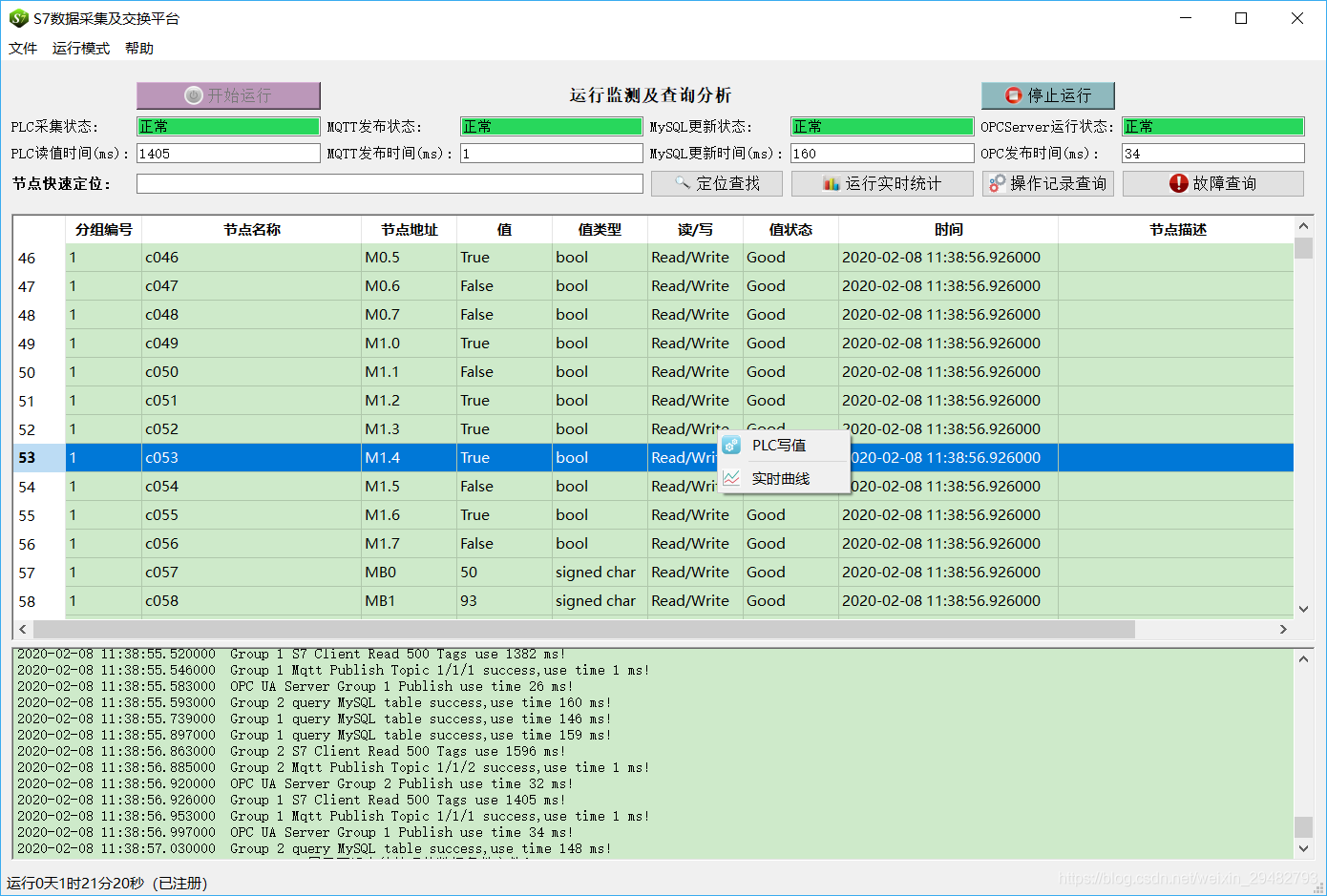The height and width of the screenshot is (896, 1327).
Task: Click the red stop icon on 停止运行
Action: click(1013, 95)
